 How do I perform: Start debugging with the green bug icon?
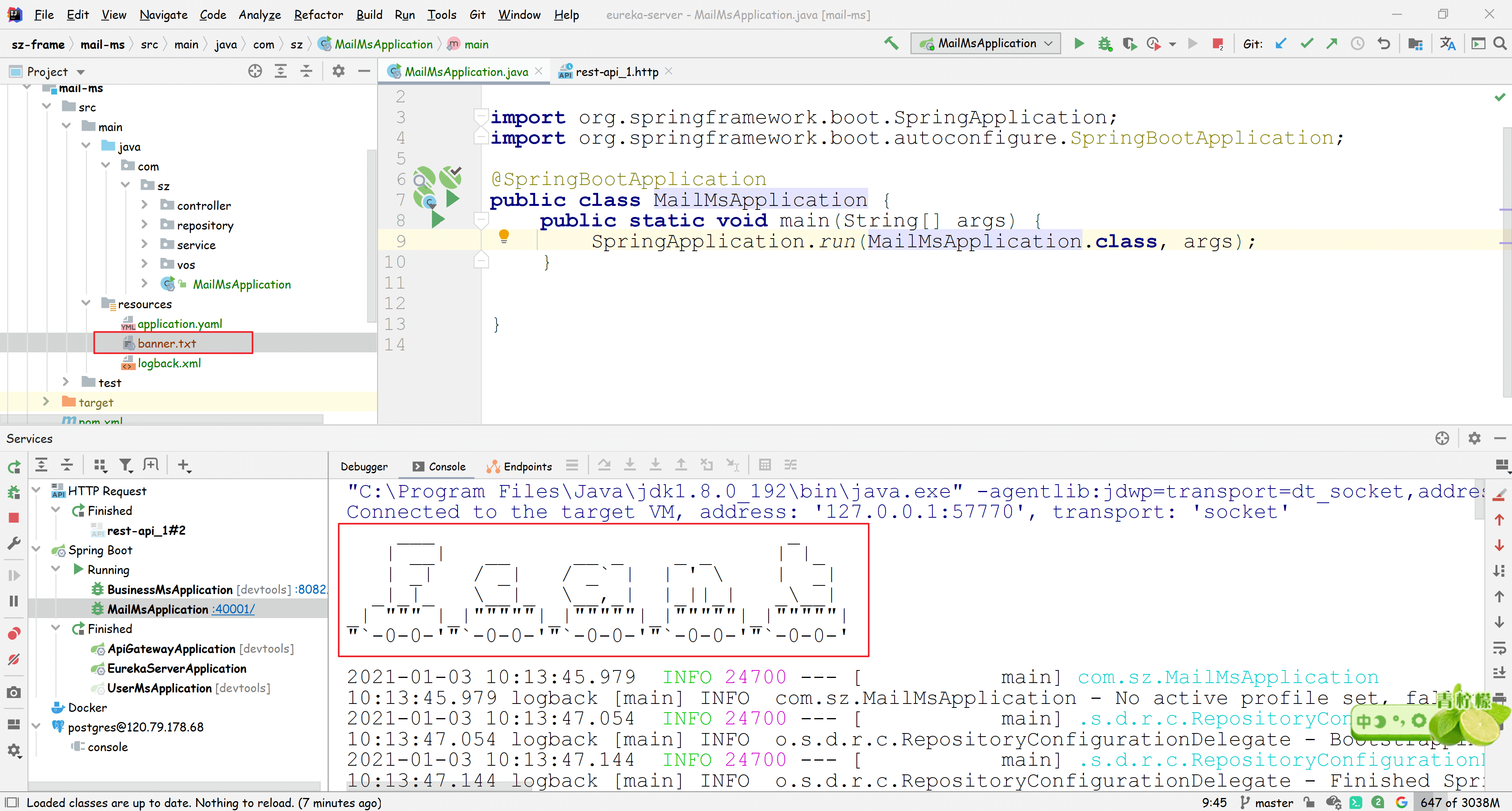point(1104,43)
